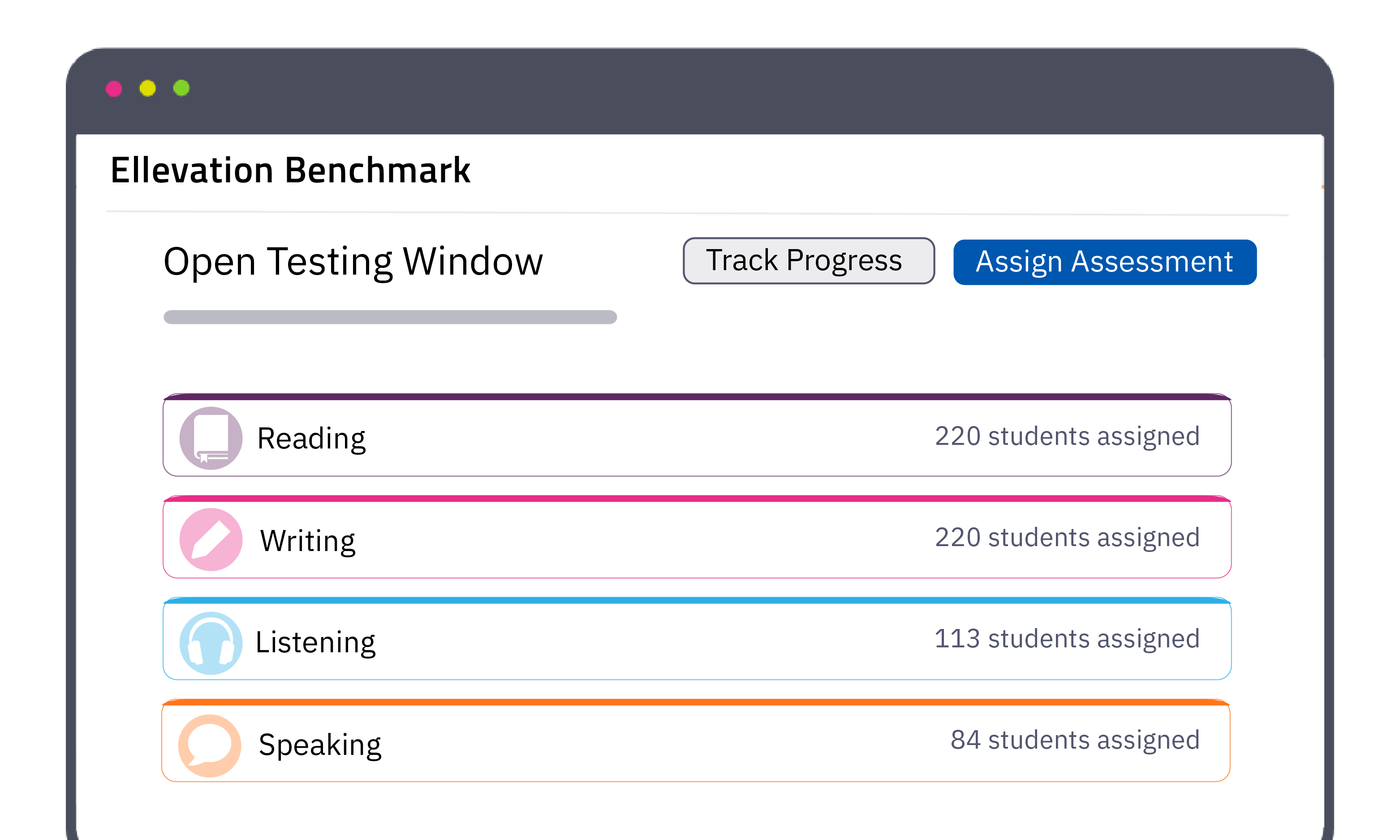Select the Reading book icon

coord(211,436)
